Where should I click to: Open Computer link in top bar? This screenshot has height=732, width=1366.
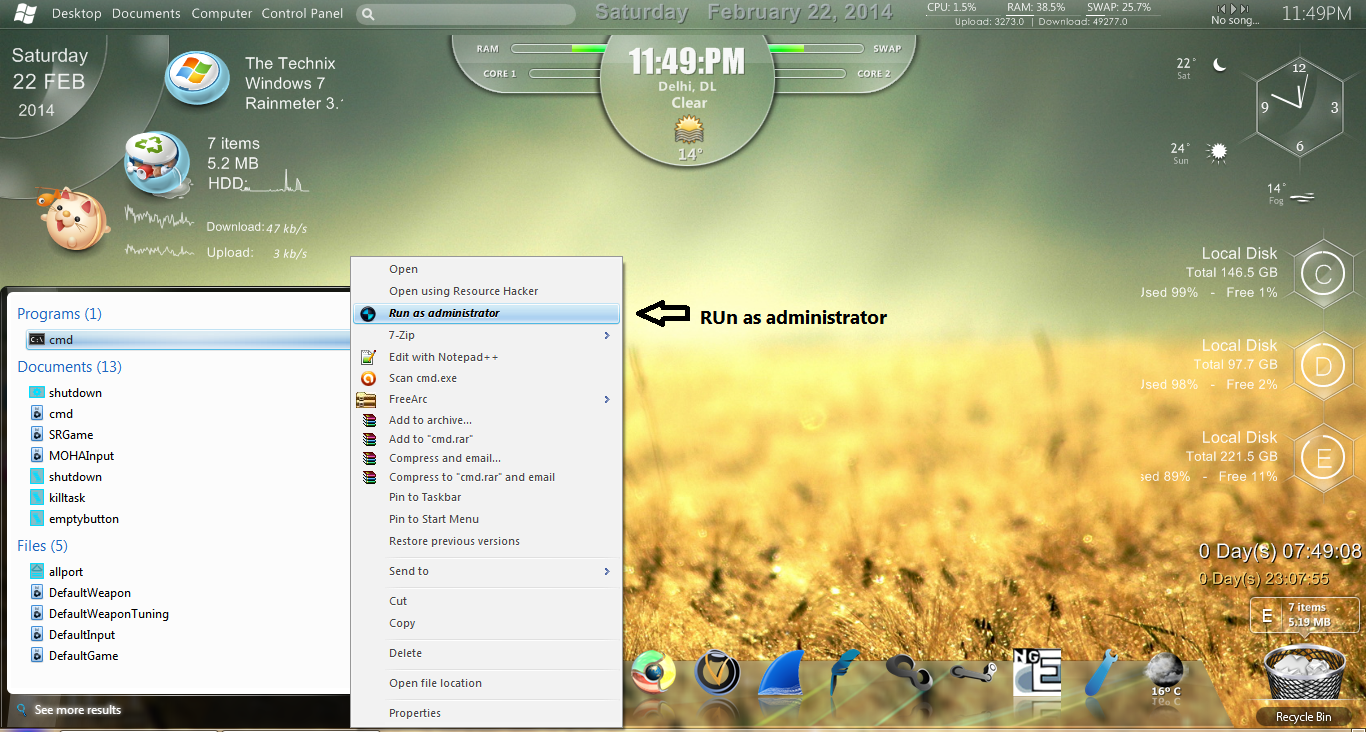tap(221, 14)
